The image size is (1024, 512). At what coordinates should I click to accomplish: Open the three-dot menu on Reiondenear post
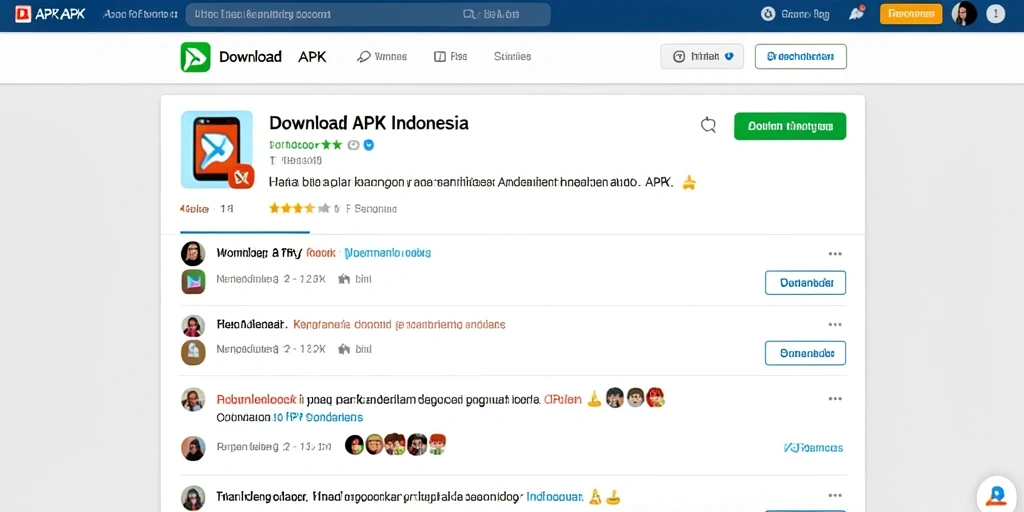pos(835,325)
